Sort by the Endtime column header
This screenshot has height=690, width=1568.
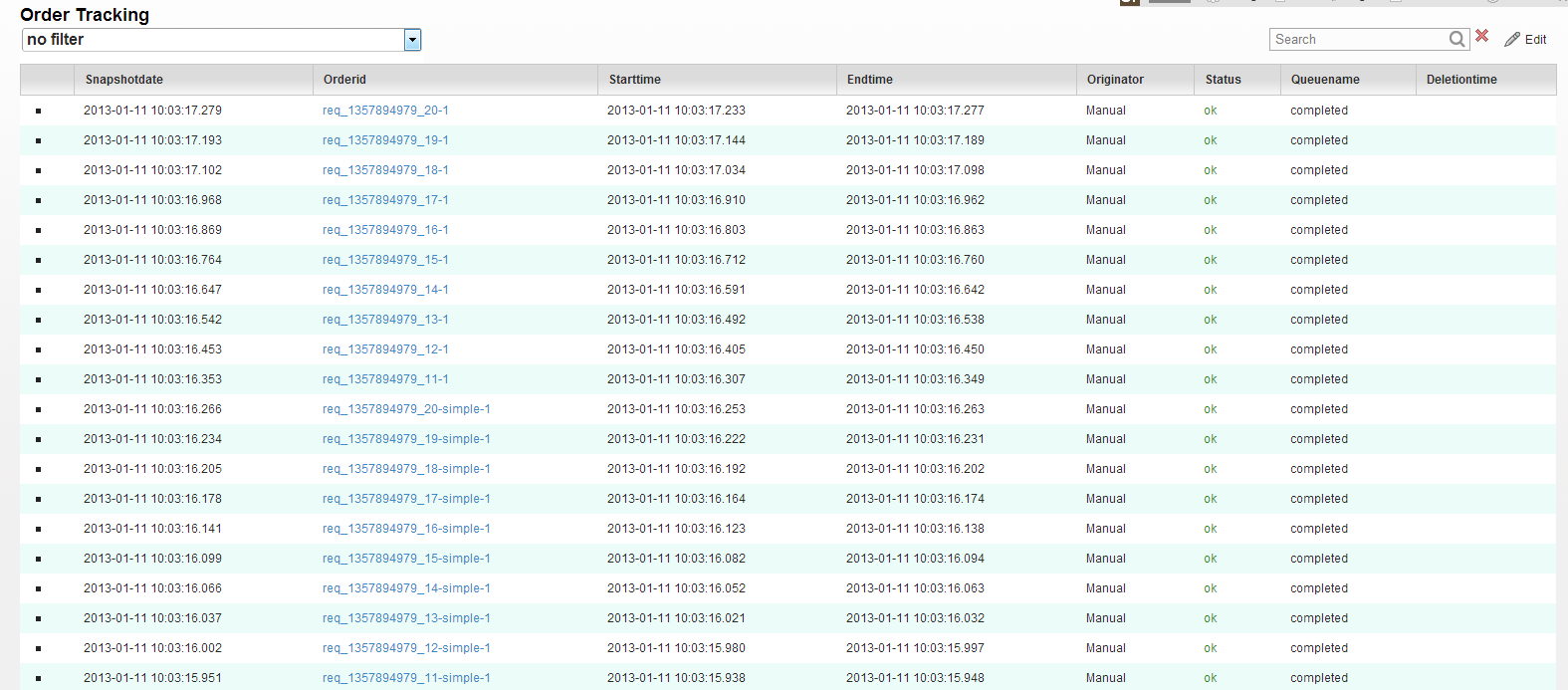point(957,80)
